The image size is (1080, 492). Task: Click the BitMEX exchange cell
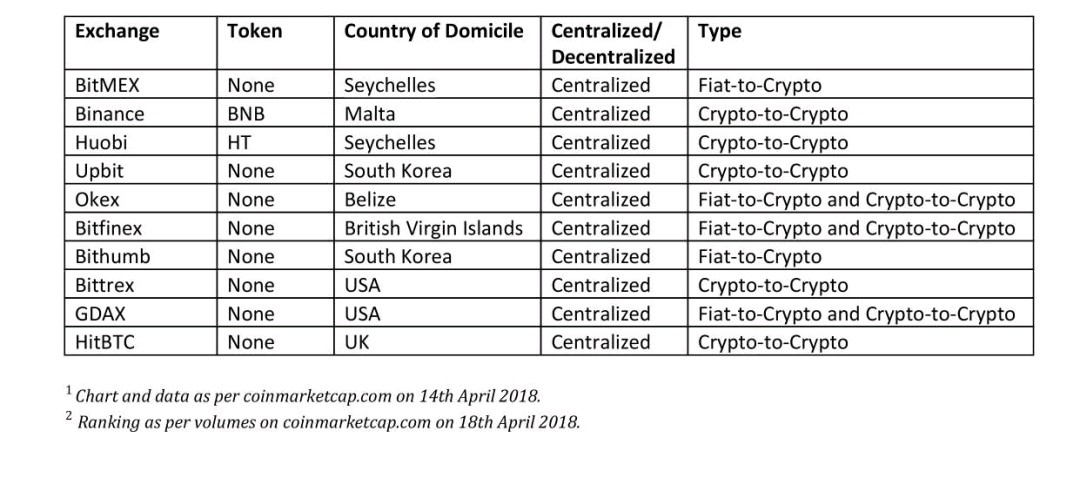107,85
